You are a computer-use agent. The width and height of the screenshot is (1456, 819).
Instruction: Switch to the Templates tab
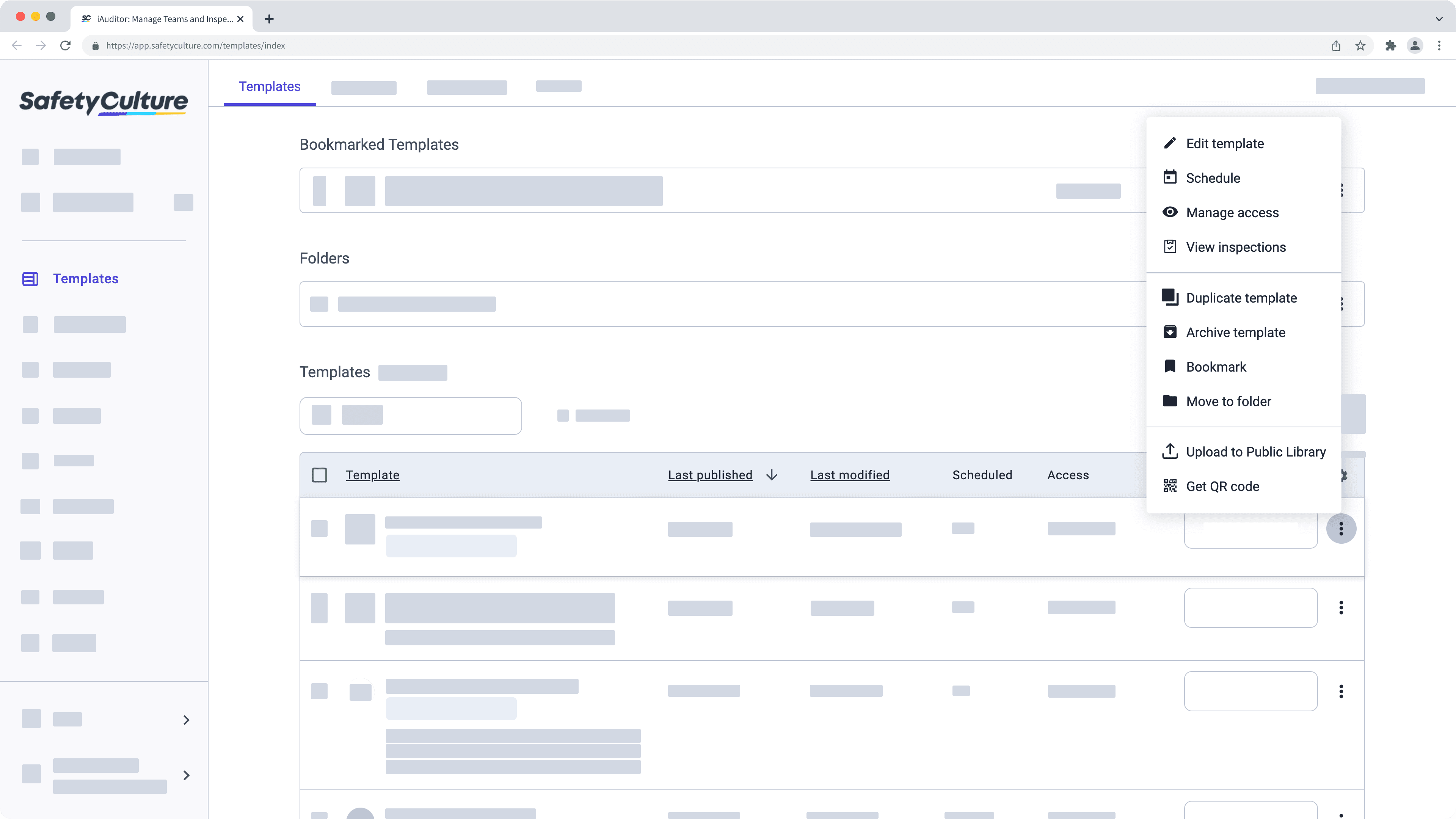click(270, 86)
